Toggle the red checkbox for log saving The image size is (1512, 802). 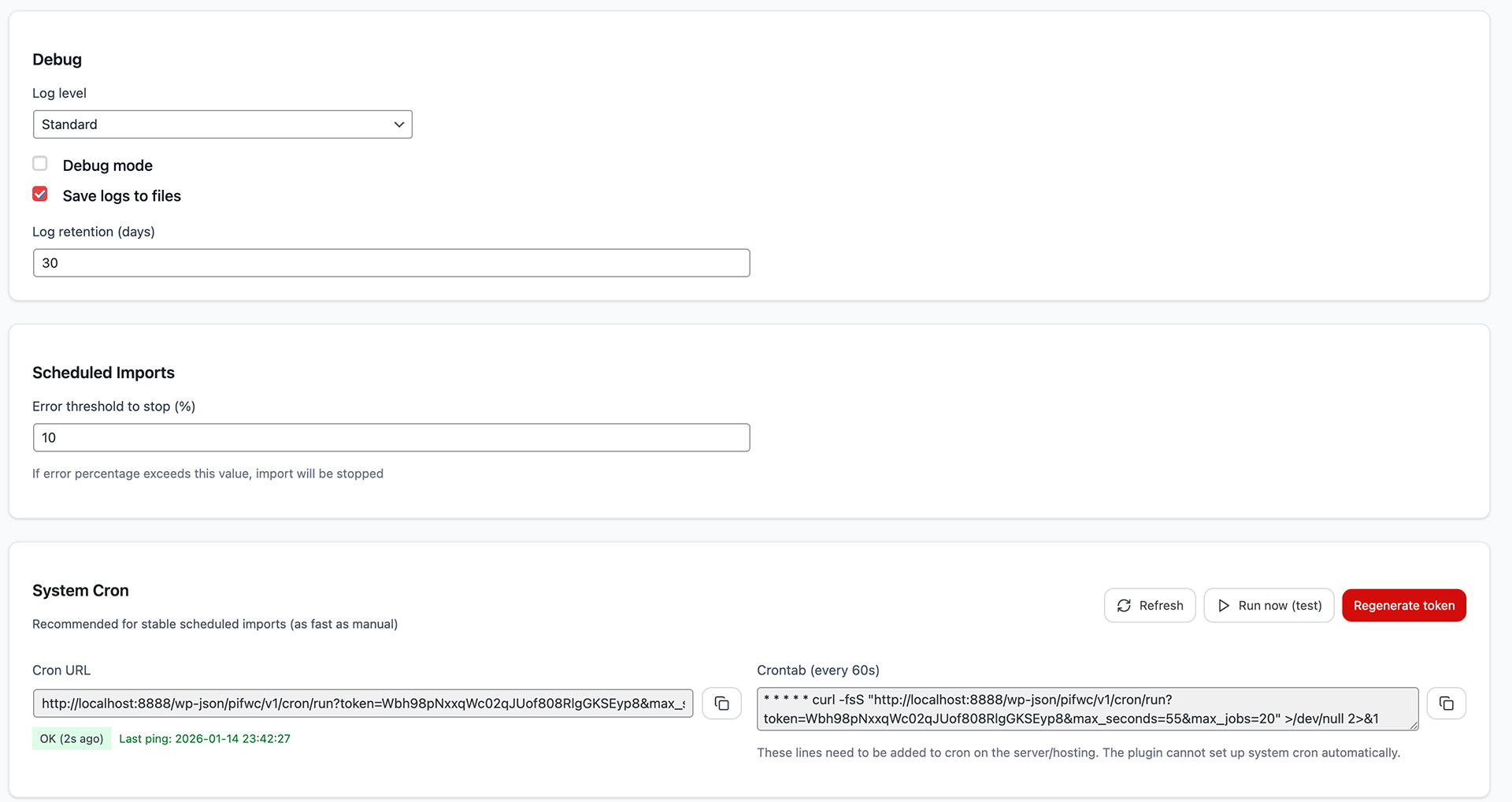[x=40, y=194]
